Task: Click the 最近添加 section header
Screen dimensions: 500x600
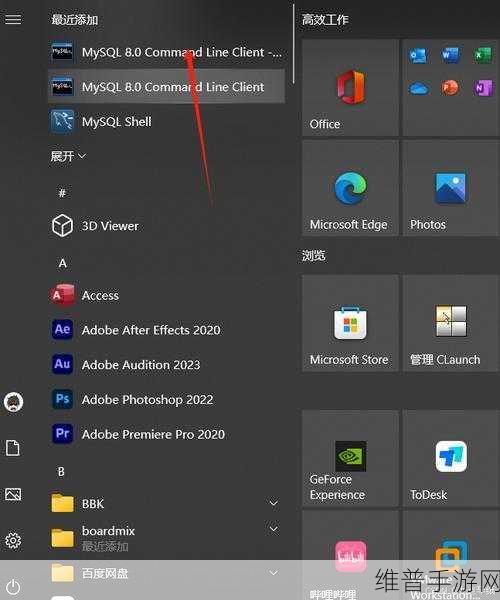Action: tap(75, 20)
